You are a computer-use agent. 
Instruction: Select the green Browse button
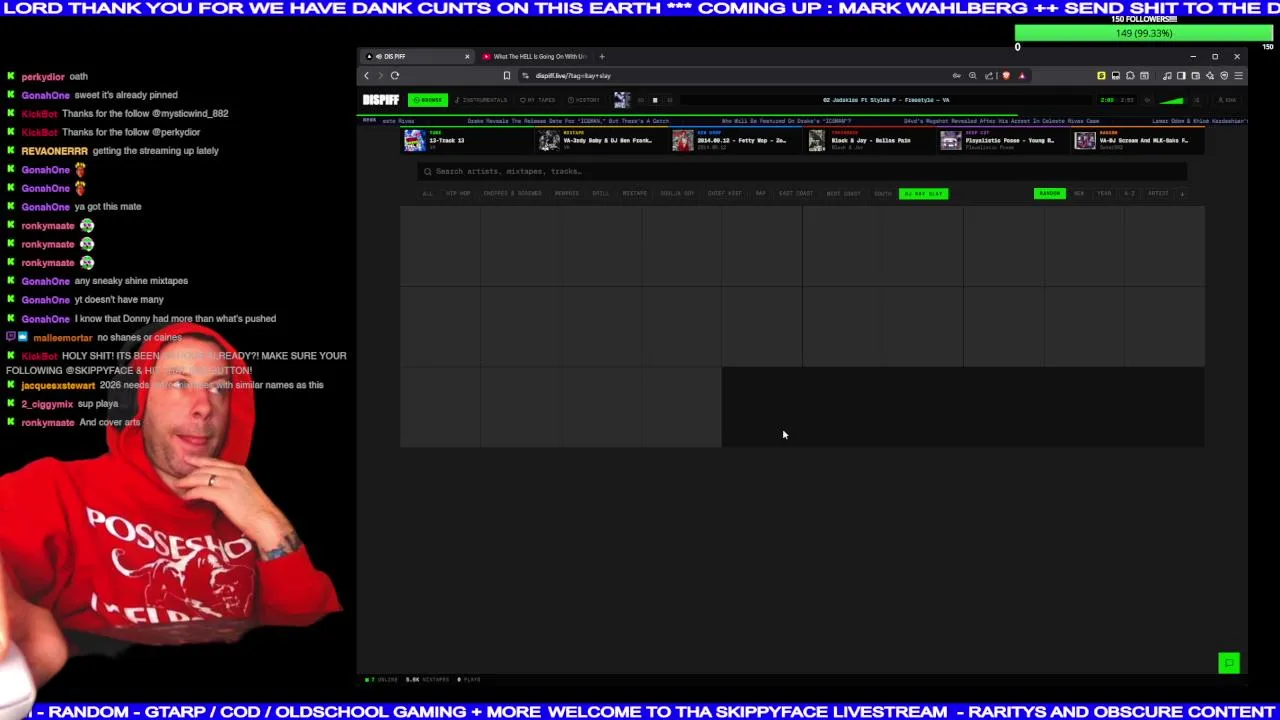click(x=428, y=100)
